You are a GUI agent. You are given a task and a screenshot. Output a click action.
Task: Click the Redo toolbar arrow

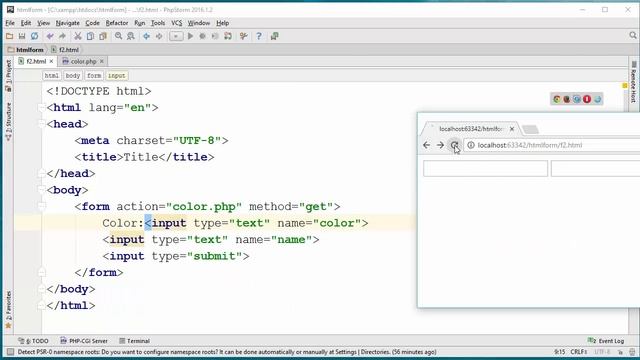click(62, 36)
